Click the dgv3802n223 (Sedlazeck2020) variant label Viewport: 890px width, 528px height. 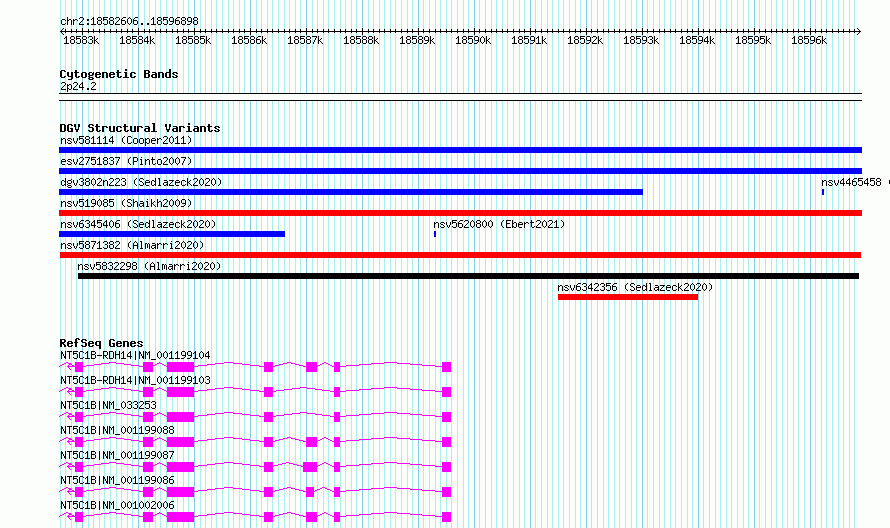click(x=141, y=182)
